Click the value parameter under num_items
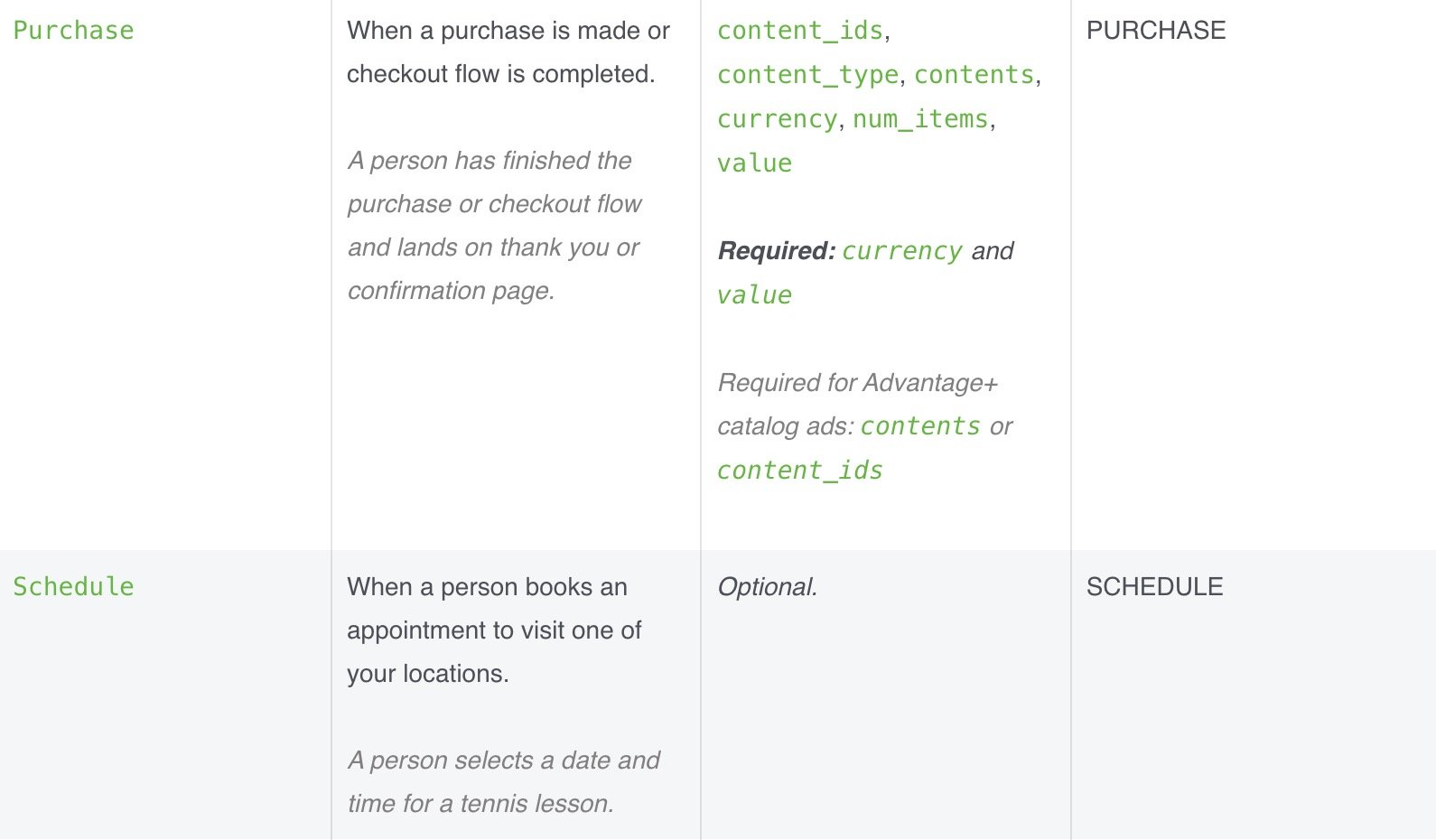This screenshot has height=840, width=1436. (754, 163)
